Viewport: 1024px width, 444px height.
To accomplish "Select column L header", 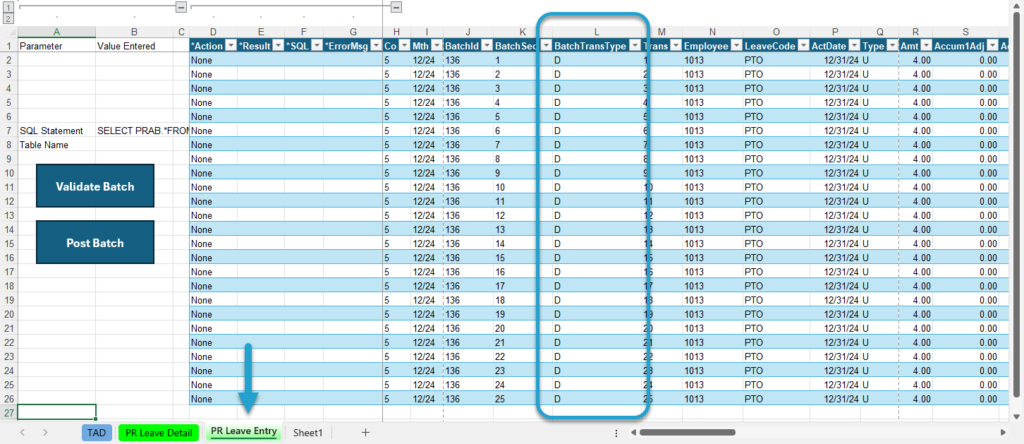I will tap(596, 31).
